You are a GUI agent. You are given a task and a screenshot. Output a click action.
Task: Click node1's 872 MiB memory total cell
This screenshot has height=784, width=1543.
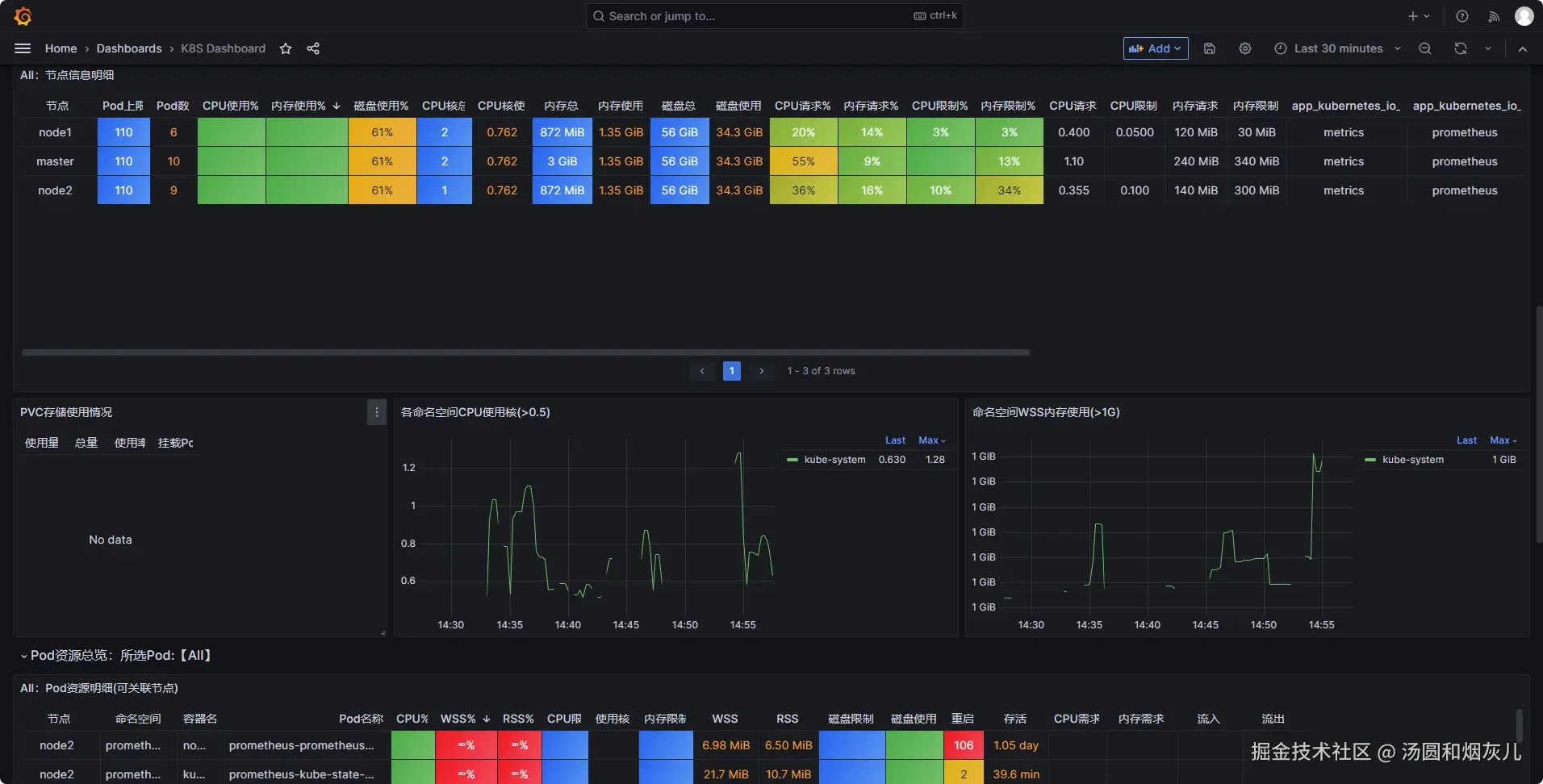(x=562, y=132)
